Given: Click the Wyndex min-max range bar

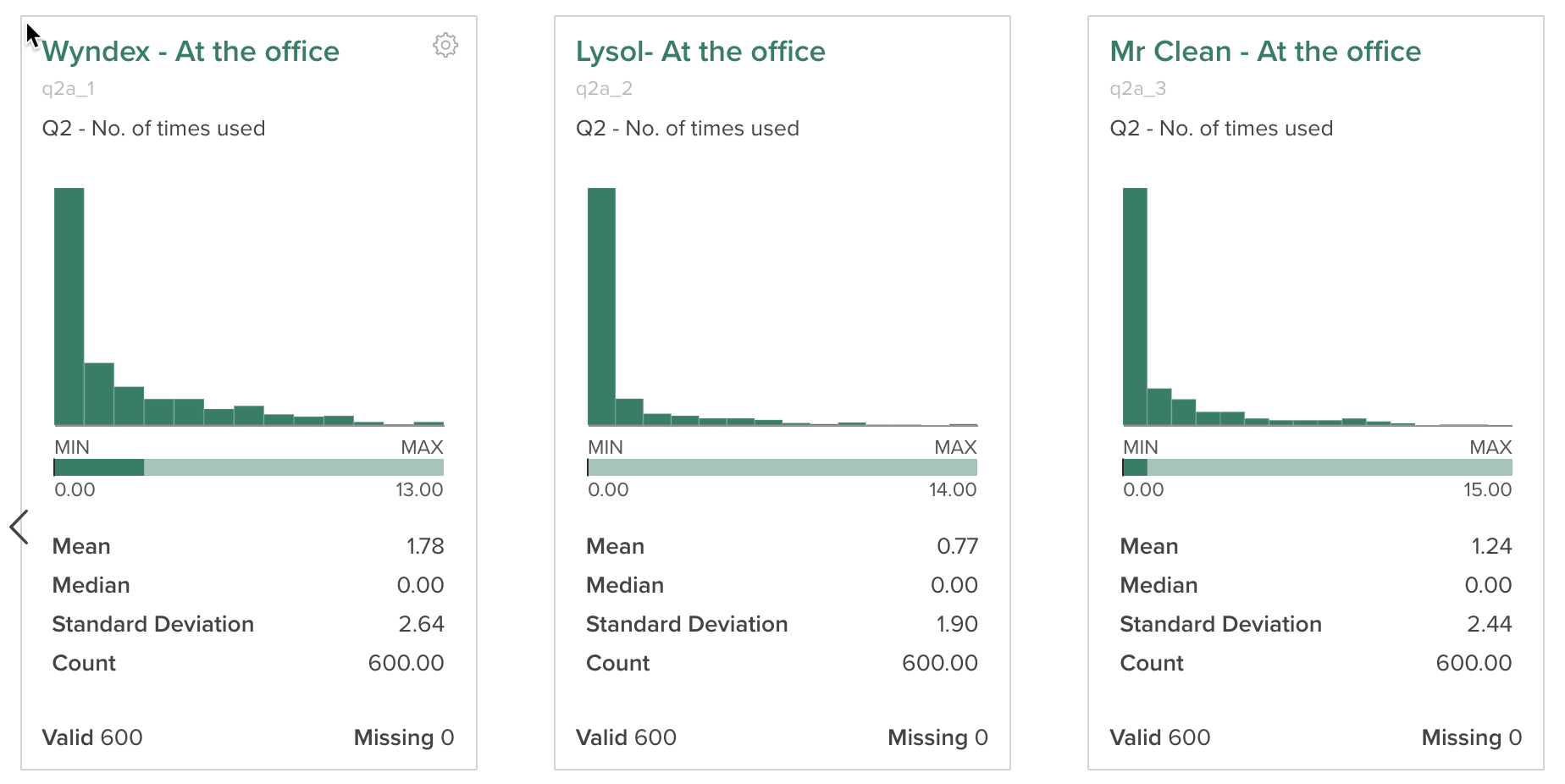Looking at the screenshot, I should 249,467.
